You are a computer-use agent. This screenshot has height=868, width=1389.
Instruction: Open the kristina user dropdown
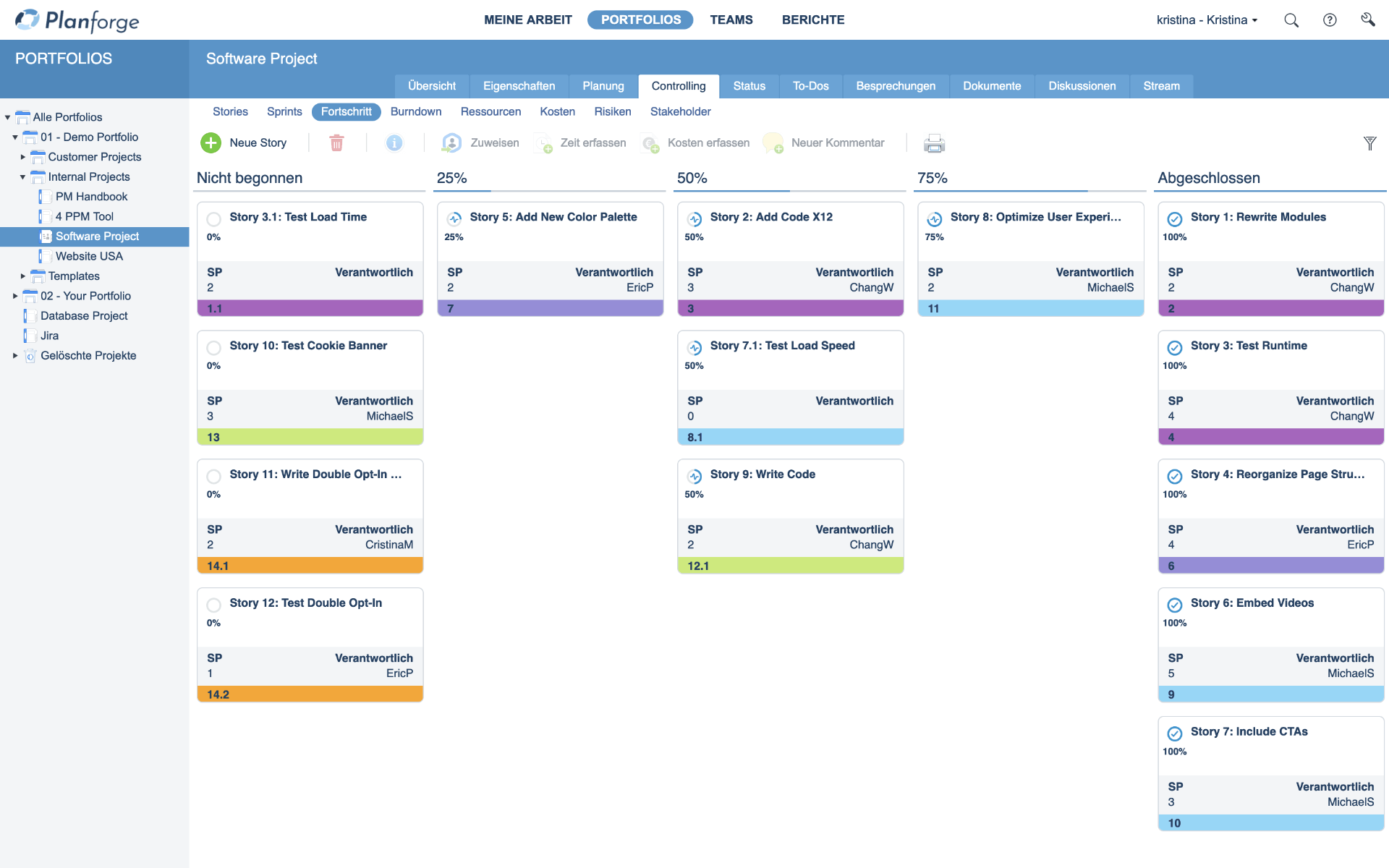pos(1207,20)
